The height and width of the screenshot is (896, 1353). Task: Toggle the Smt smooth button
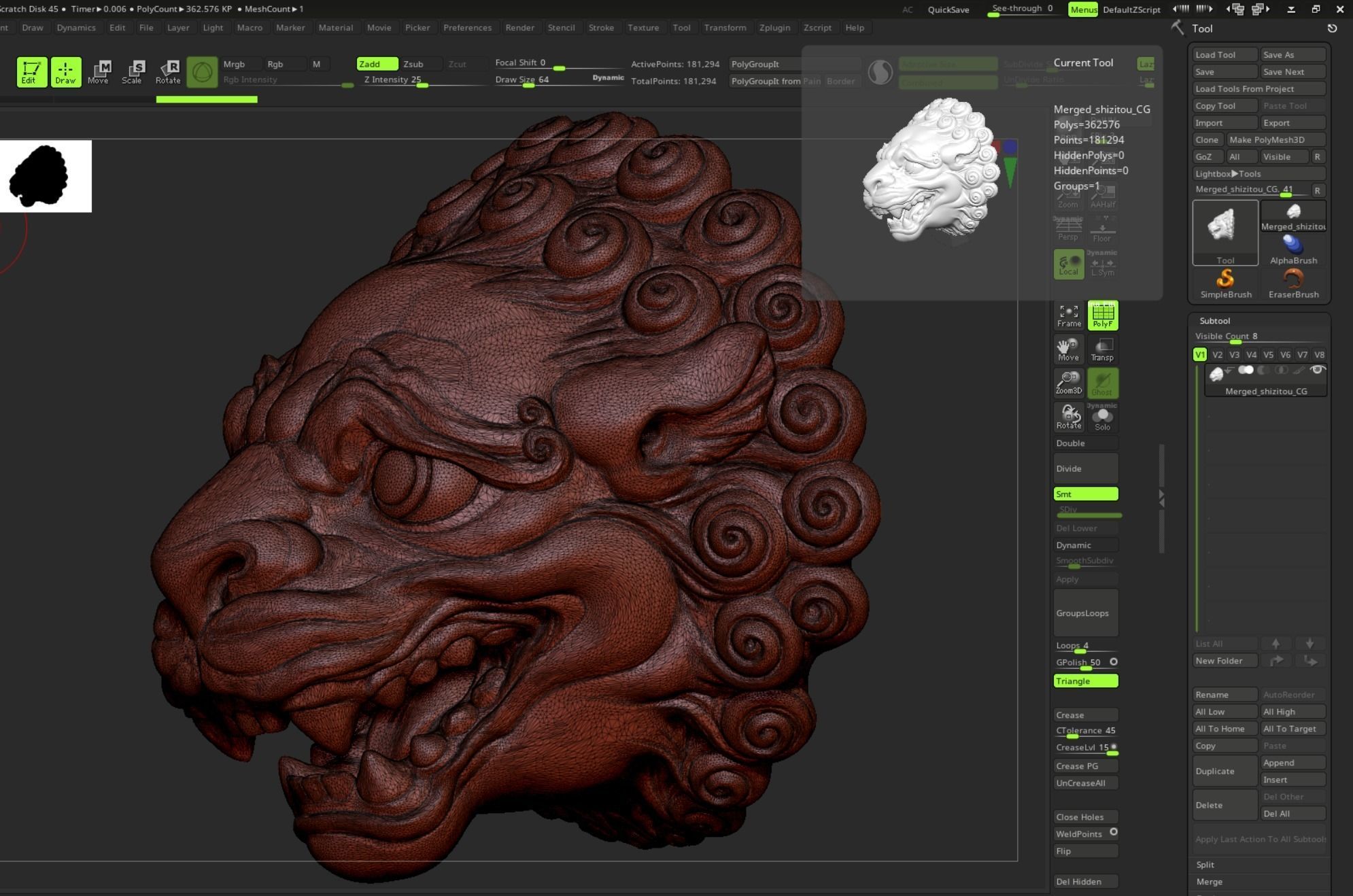[x=1086, y=494]
